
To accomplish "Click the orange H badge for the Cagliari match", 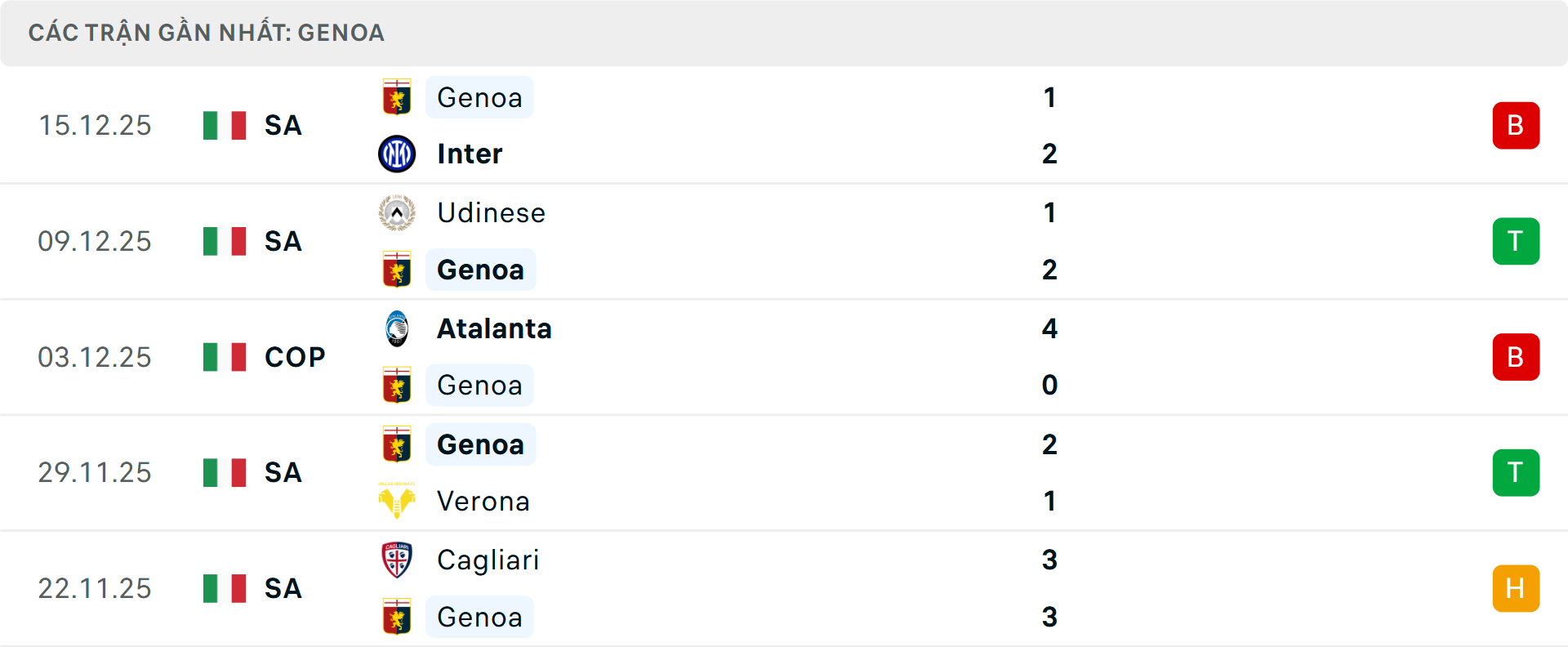I will 1516,588.
